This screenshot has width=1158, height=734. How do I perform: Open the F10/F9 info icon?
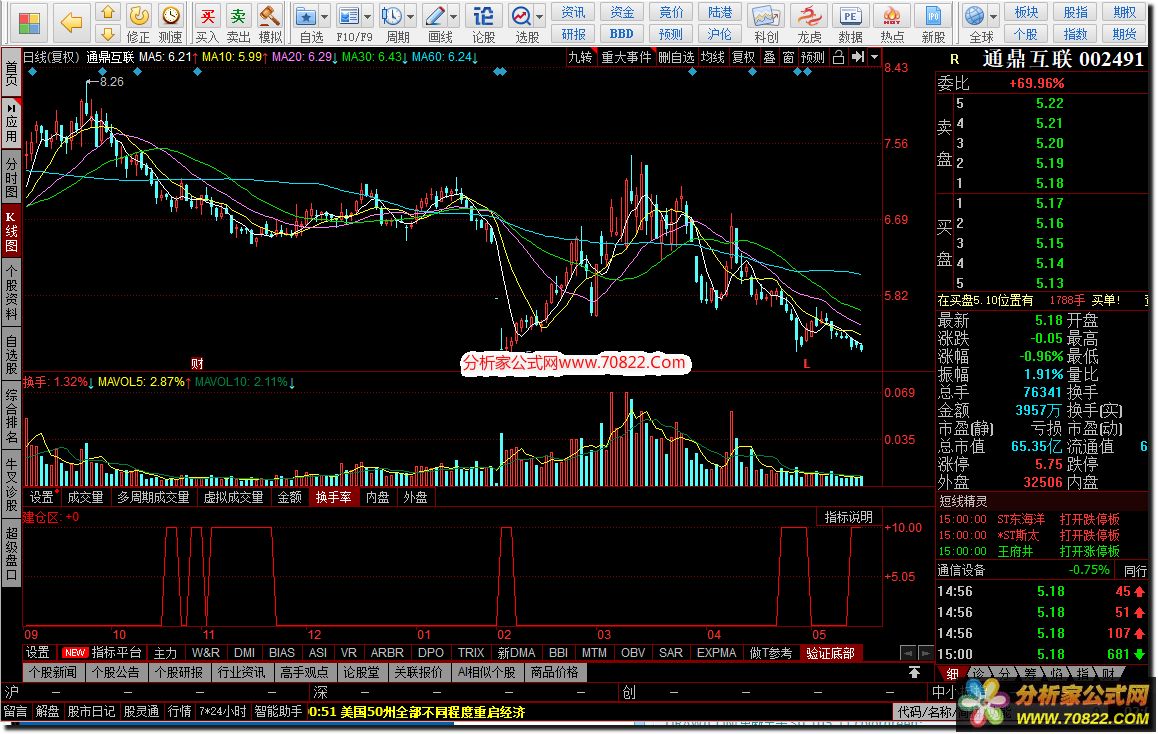click(x=348, y=16)
